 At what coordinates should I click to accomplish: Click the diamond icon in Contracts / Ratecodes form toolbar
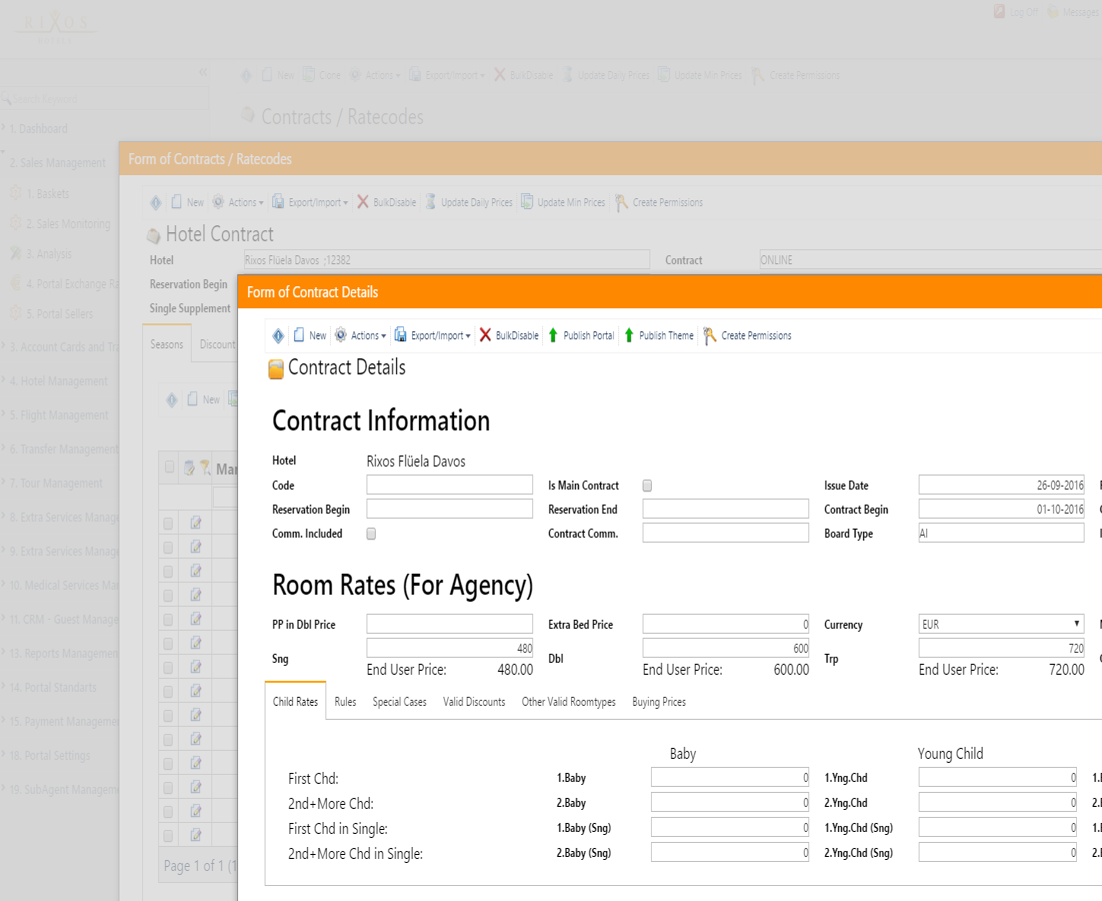click(155, 202)
